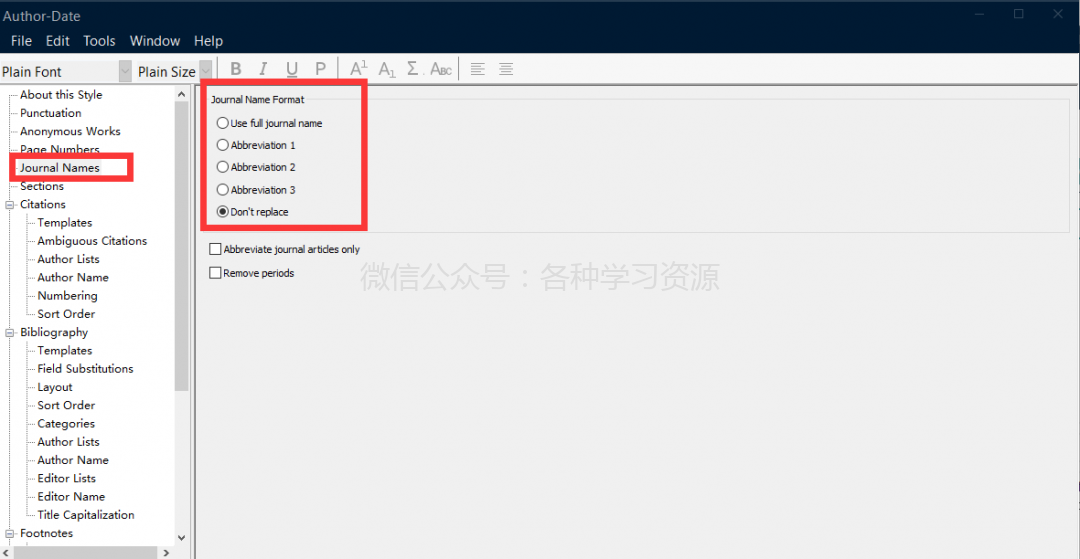
Task: Select About this Style in tree
Action: pyautogui.click(x=61, y=95)
